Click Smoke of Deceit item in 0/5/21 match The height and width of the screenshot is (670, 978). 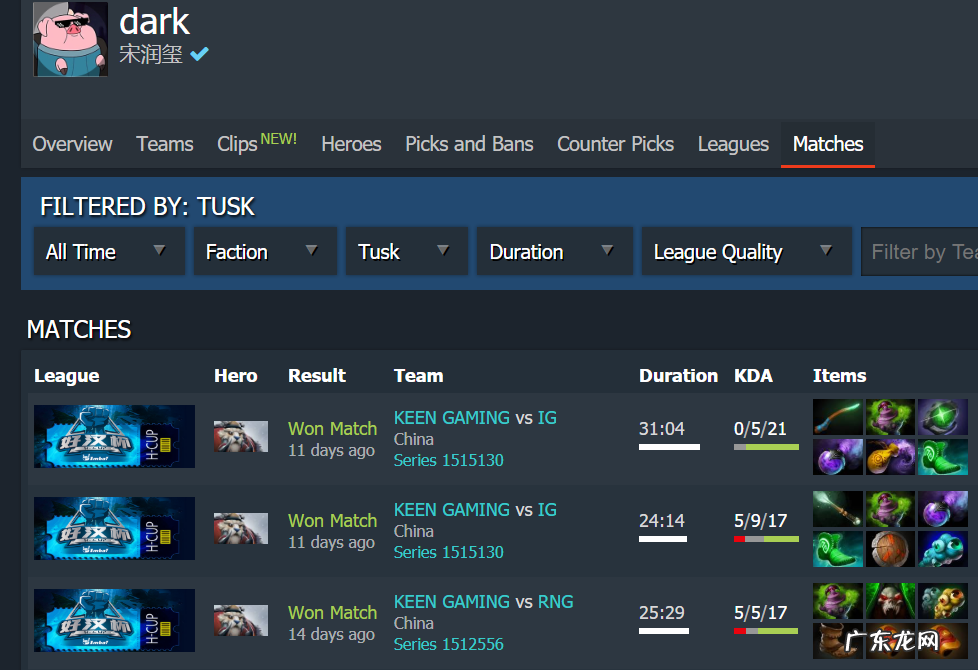838,457
